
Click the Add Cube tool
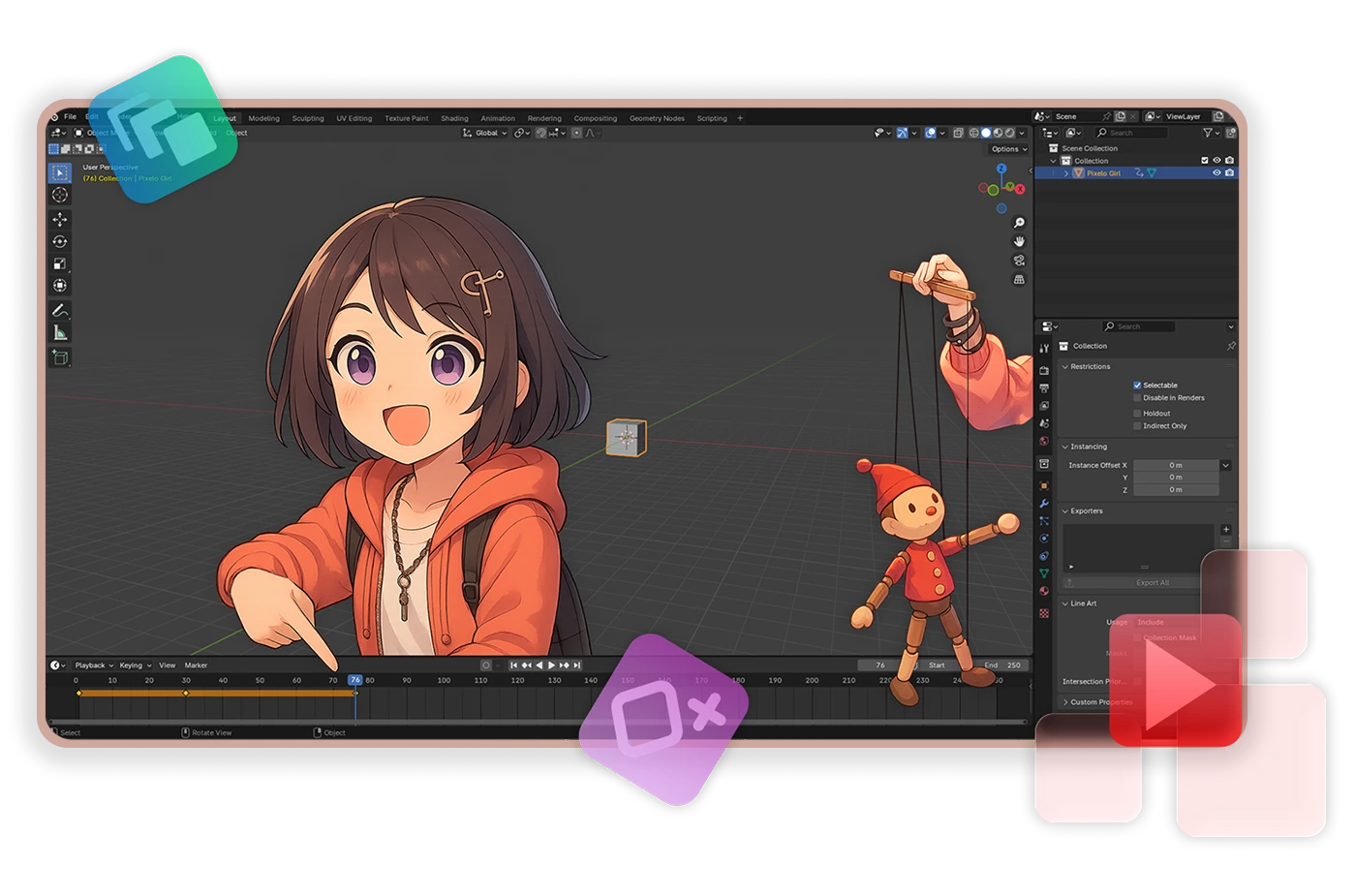[x=60, y=357]
